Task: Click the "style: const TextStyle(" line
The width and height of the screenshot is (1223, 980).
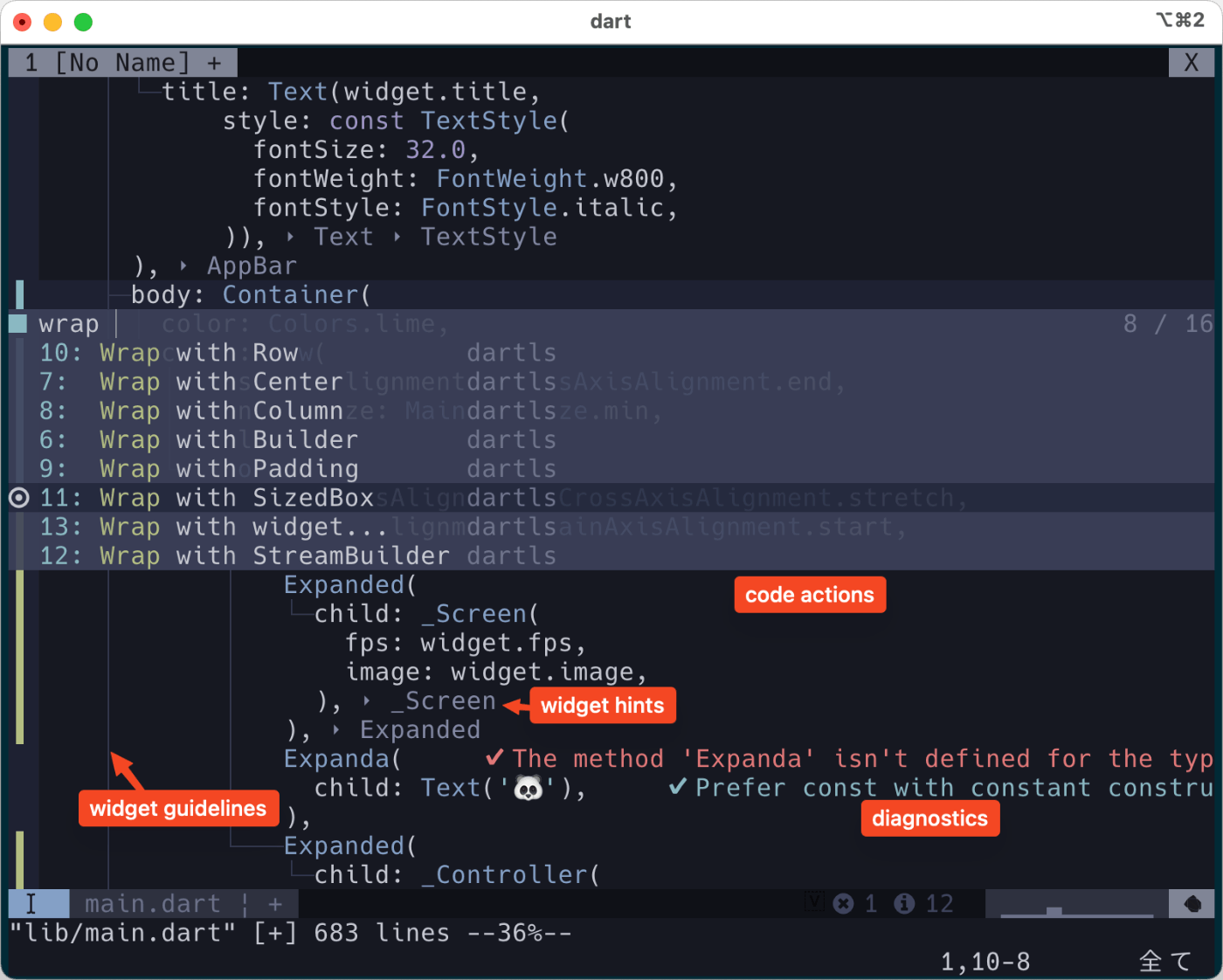Action: tap(396, 121)
